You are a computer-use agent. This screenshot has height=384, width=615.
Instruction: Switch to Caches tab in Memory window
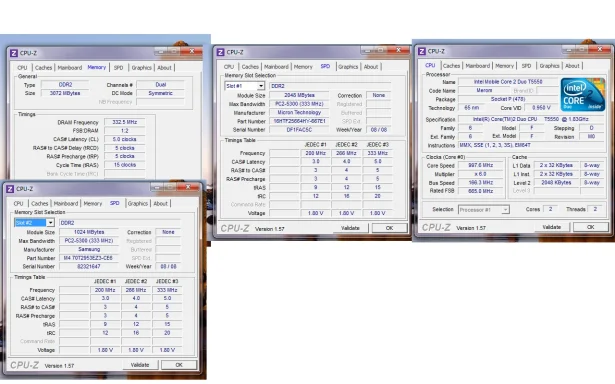tap(44, 67)
